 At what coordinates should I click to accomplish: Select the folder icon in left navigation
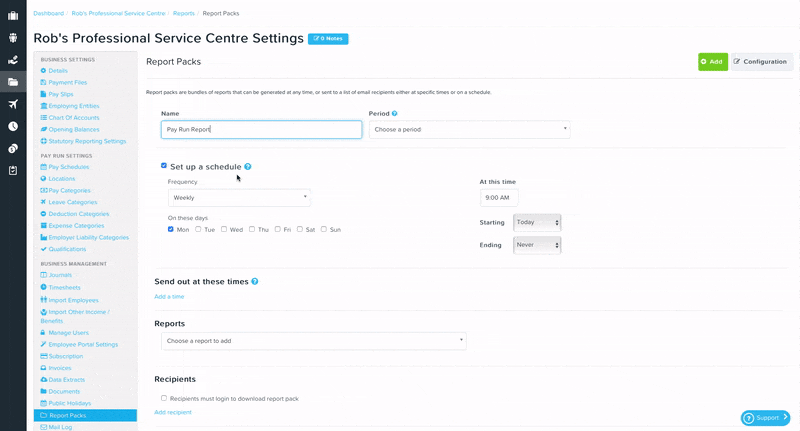[13, 82]
